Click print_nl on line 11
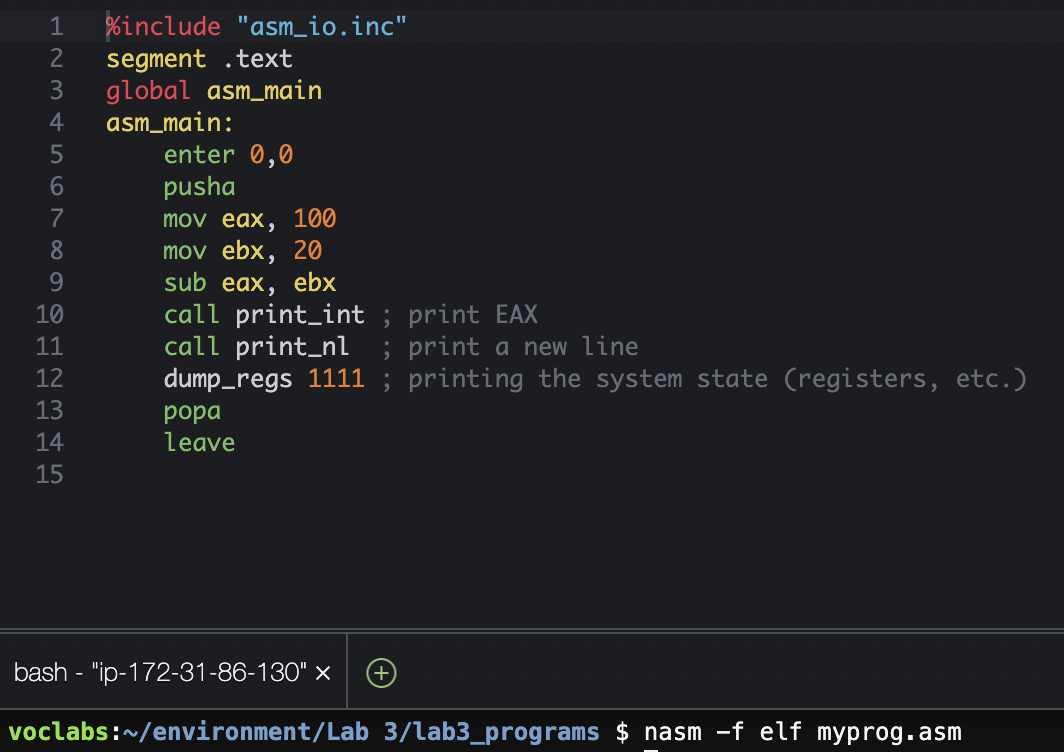 (291, 346)
